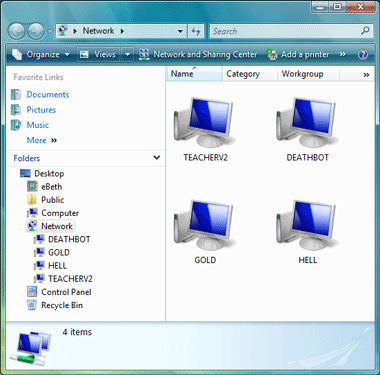Click in the Search input field
The width and height of the screenshot is (380, 375).
coord(285,31)
